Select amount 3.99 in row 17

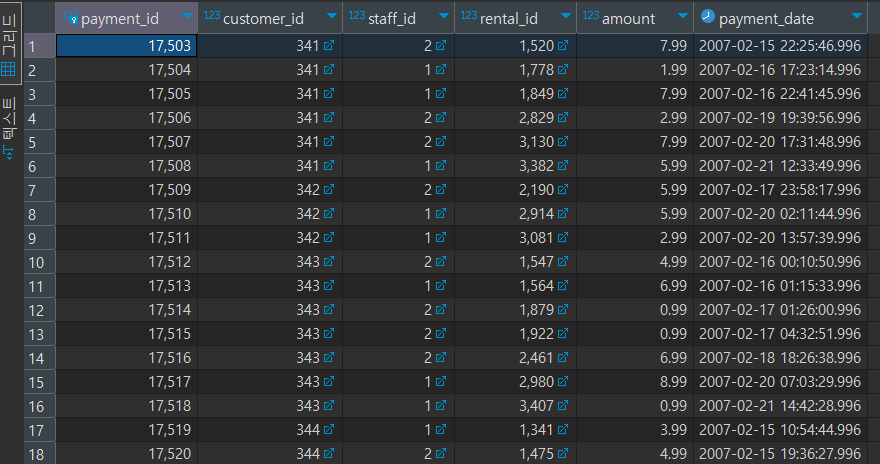click(635, 430)
